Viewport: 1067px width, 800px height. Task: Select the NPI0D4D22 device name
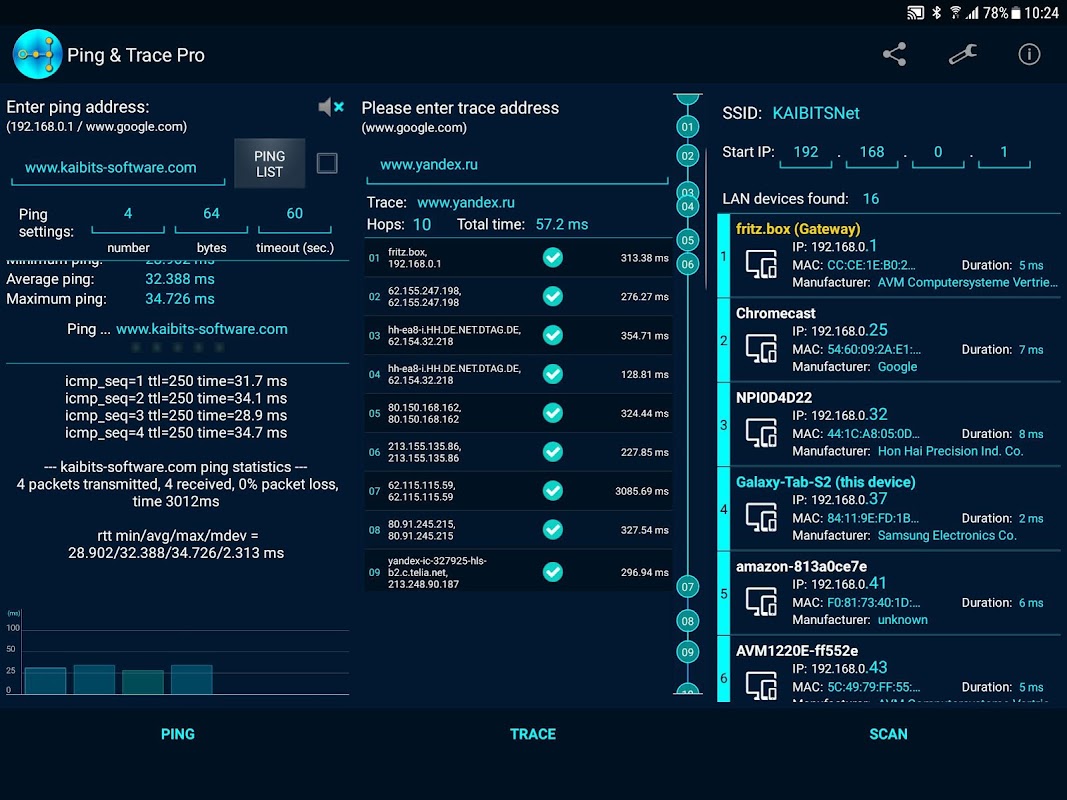point(774,398)
